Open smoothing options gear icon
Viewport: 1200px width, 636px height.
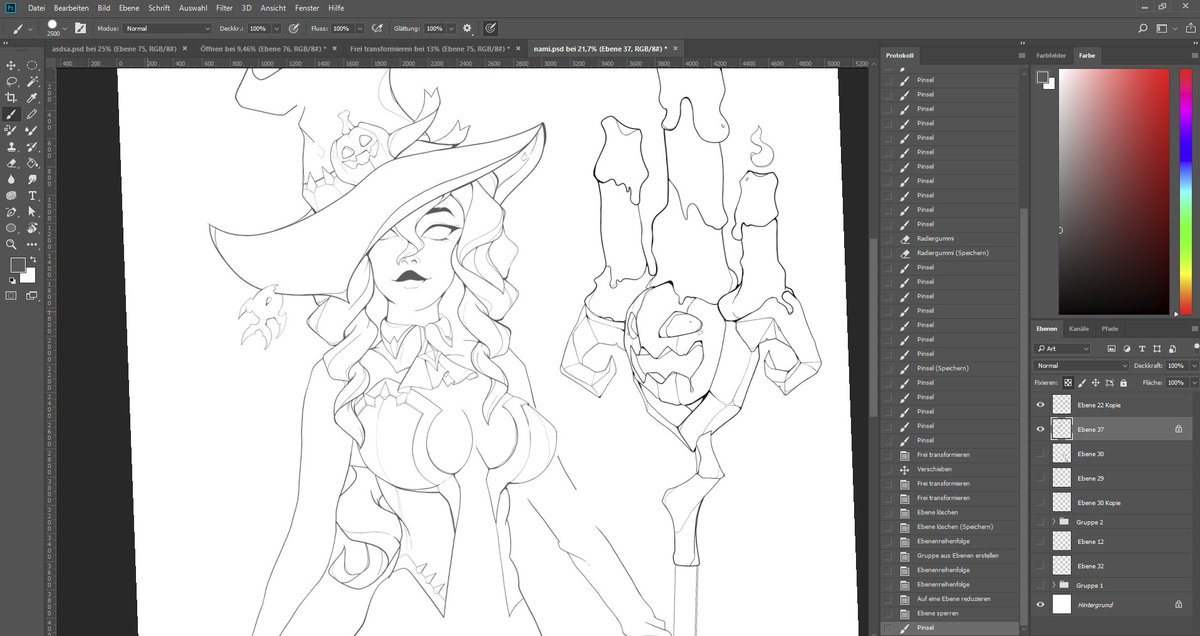[467, 29]
